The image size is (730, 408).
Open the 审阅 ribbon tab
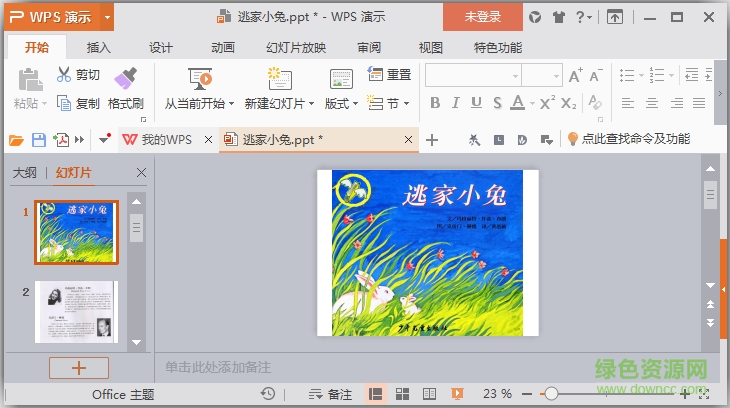point(369,48)
